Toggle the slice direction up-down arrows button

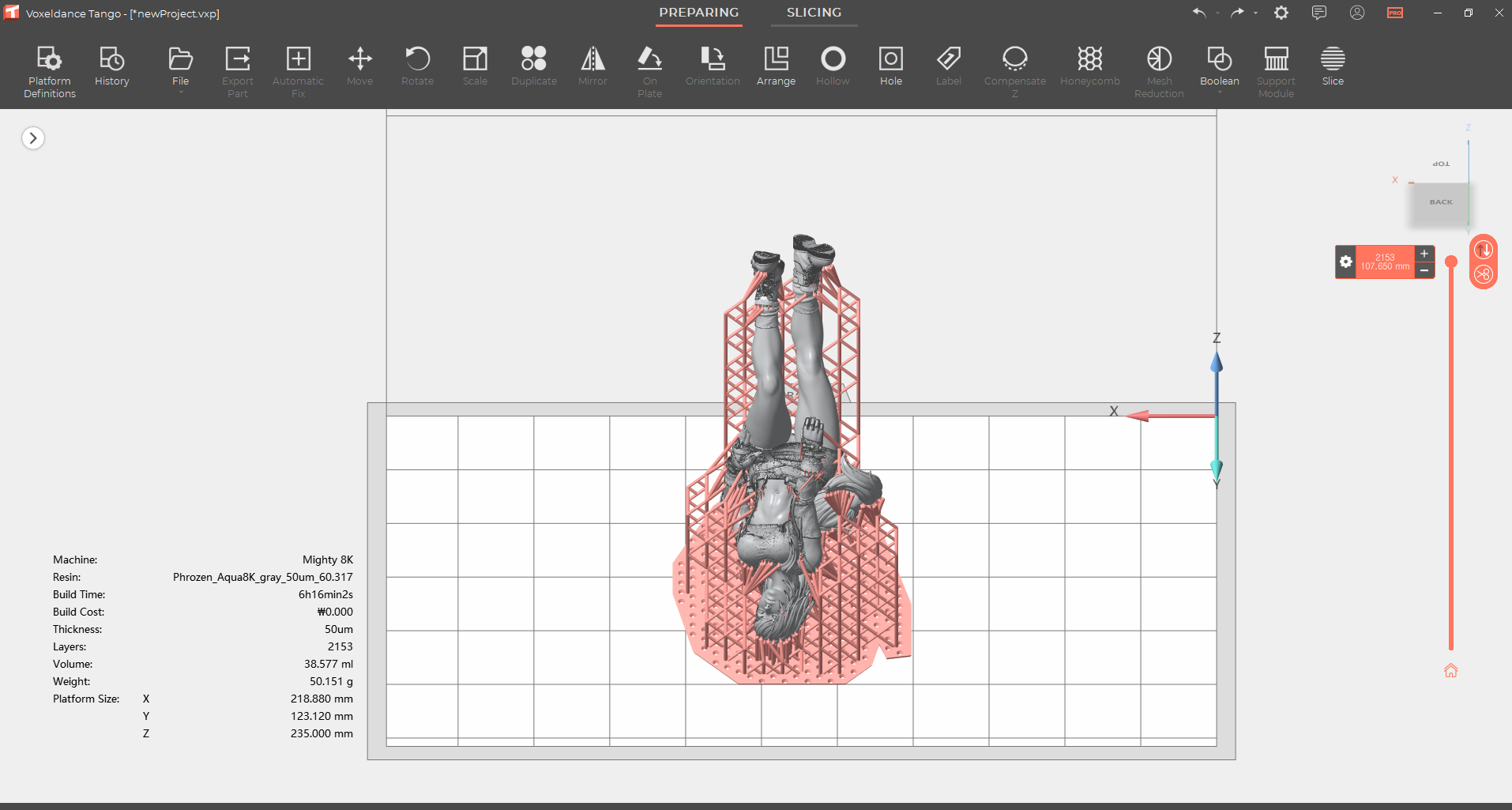[1483, 250]
